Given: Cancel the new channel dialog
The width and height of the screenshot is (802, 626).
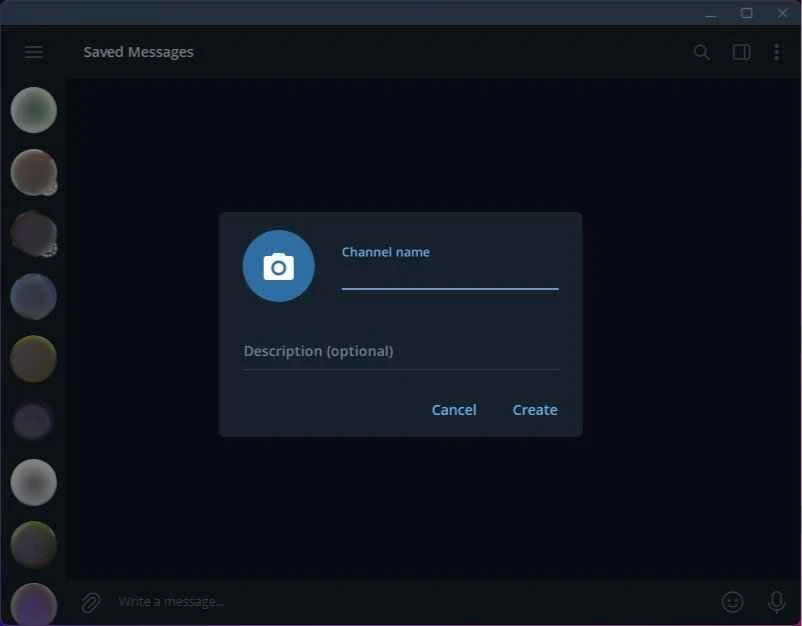Looking at the screenshot, I should [x=454, y=410].
